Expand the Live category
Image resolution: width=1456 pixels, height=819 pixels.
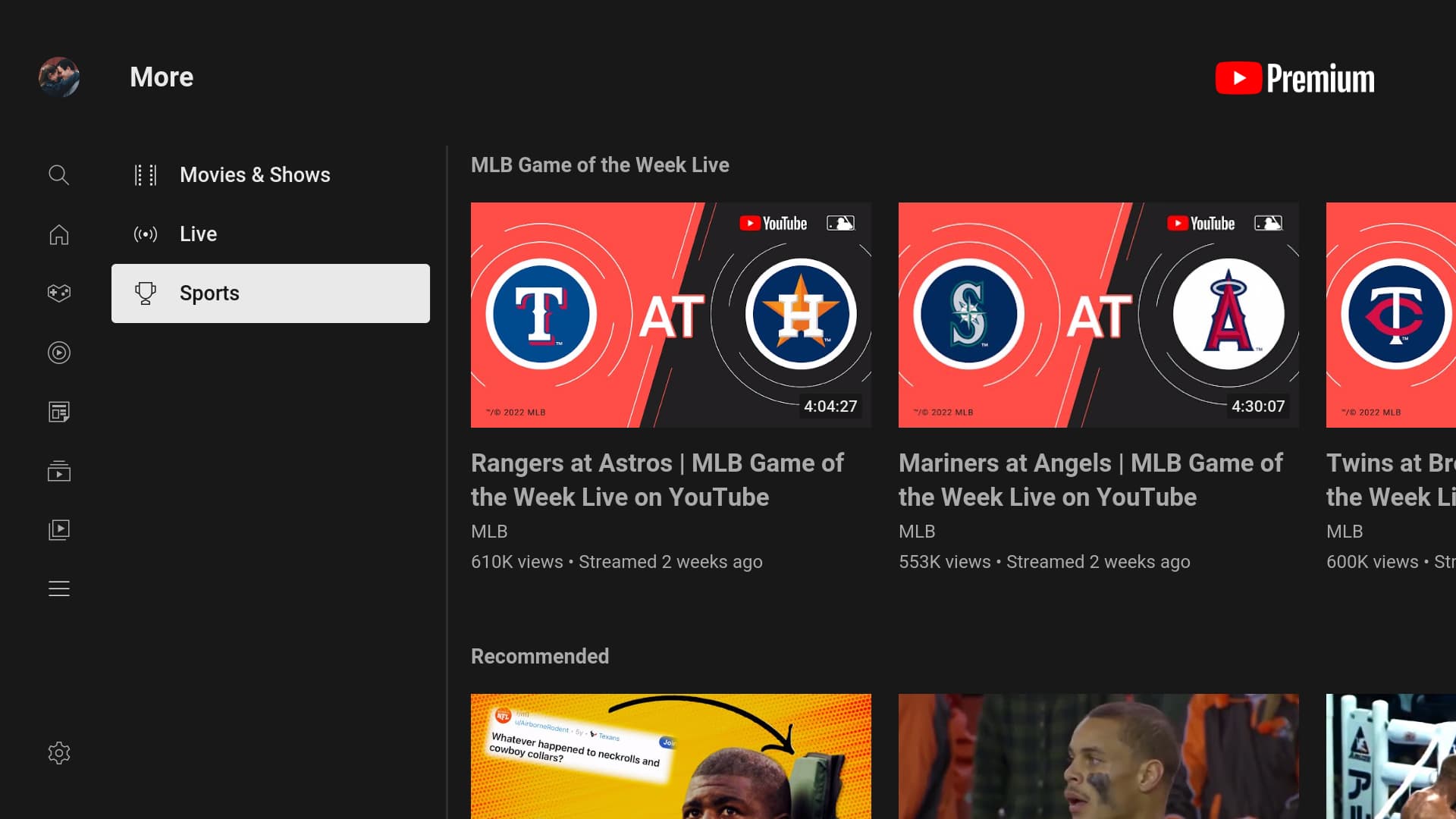pyautogui.click(x=198, y=234)
